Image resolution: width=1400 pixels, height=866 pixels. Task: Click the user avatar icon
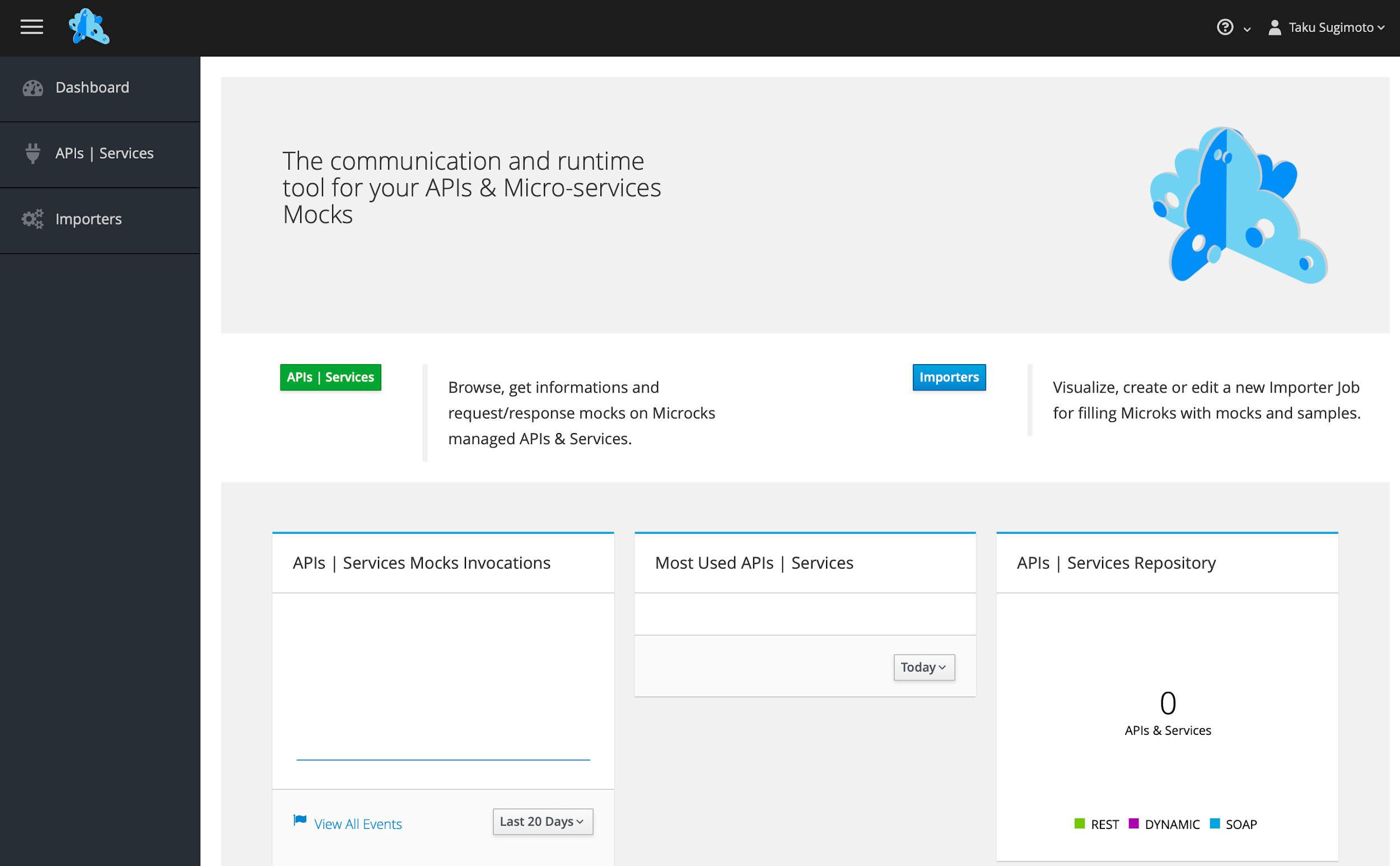click(x=1275, y=27)
